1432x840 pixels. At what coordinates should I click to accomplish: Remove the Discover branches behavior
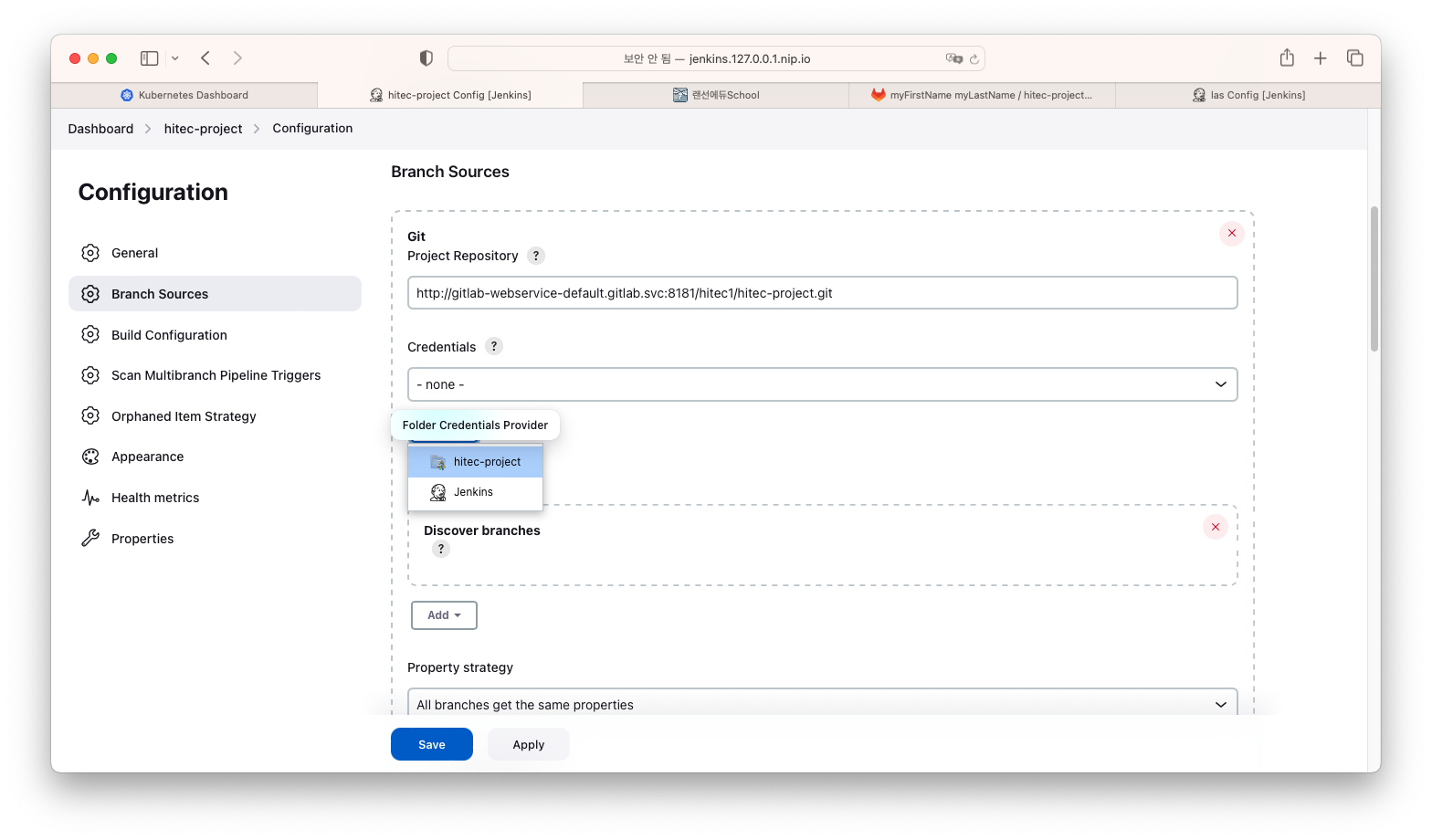(1215, 528)
